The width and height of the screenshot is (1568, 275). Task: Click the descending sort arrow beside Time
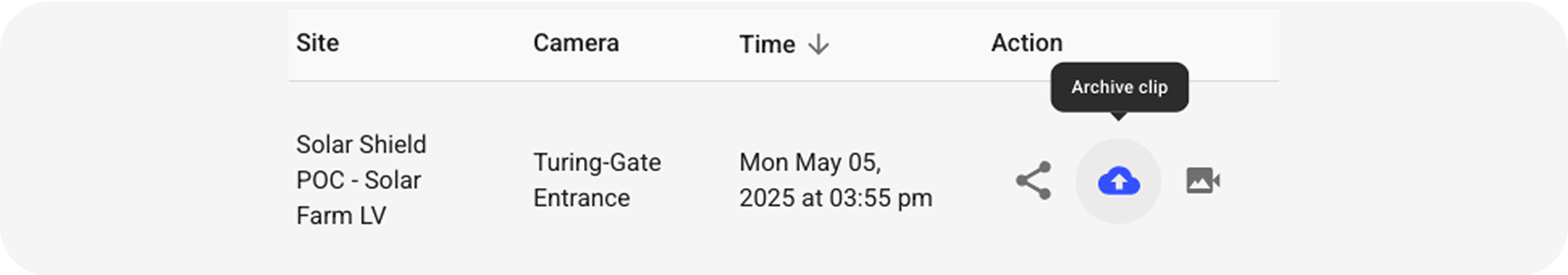818,44
